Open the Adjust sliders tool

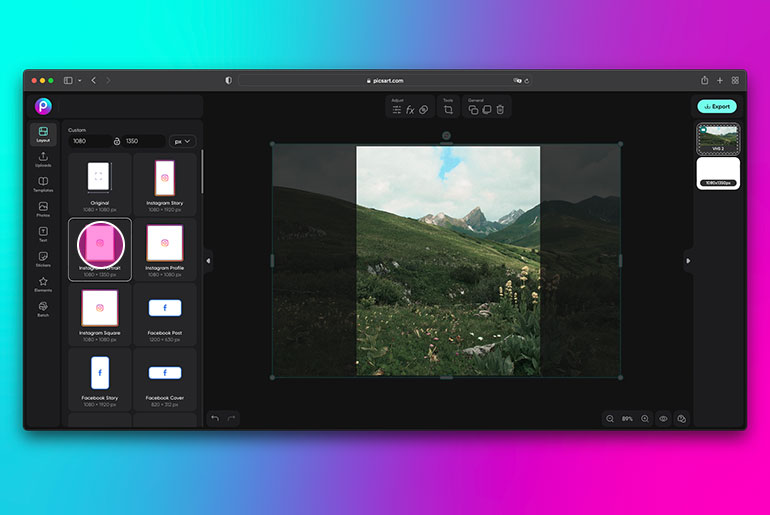click(397, 110)
